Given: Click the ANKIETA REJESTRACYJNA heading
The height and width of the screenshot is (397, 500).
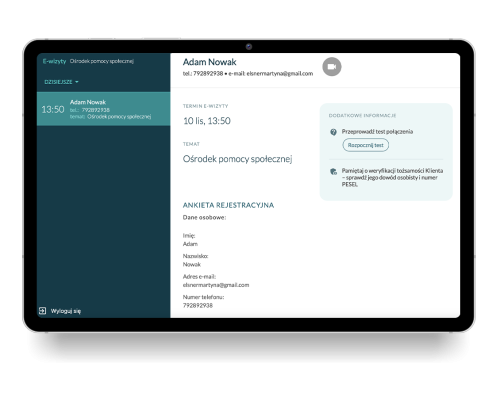Looking at the screenshot, I should (x=228, y=205).
